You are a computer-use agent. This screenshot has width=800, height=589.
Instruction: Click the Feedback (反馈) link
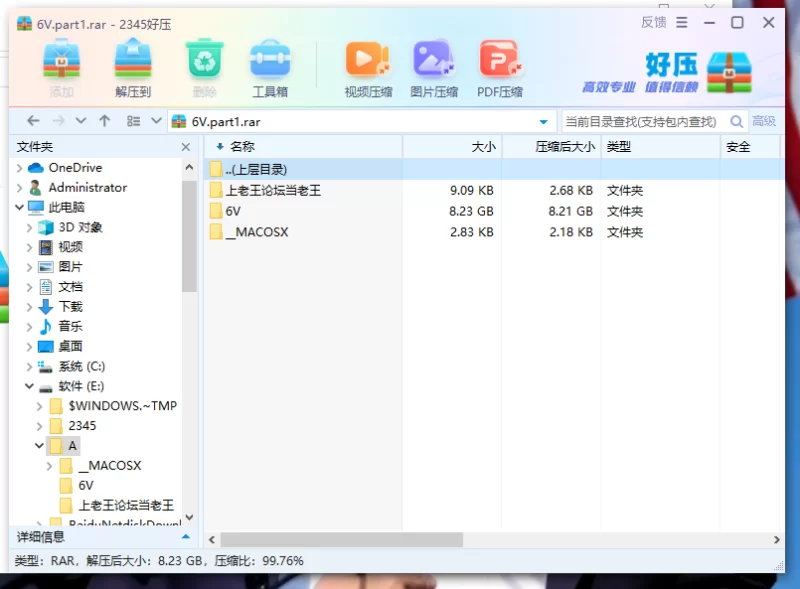pyautogui.click(x=654, y=22)
